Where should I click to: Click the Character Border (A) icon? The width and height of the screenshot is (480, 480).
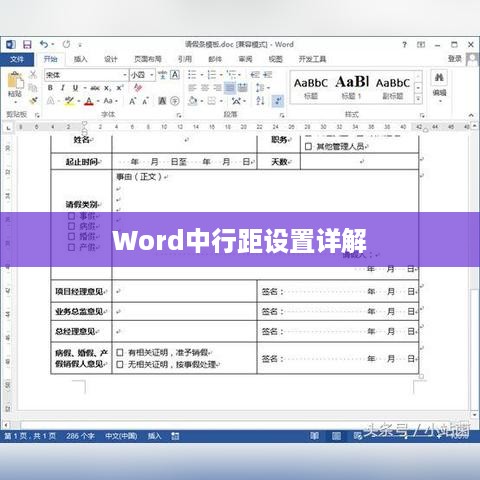175,75
